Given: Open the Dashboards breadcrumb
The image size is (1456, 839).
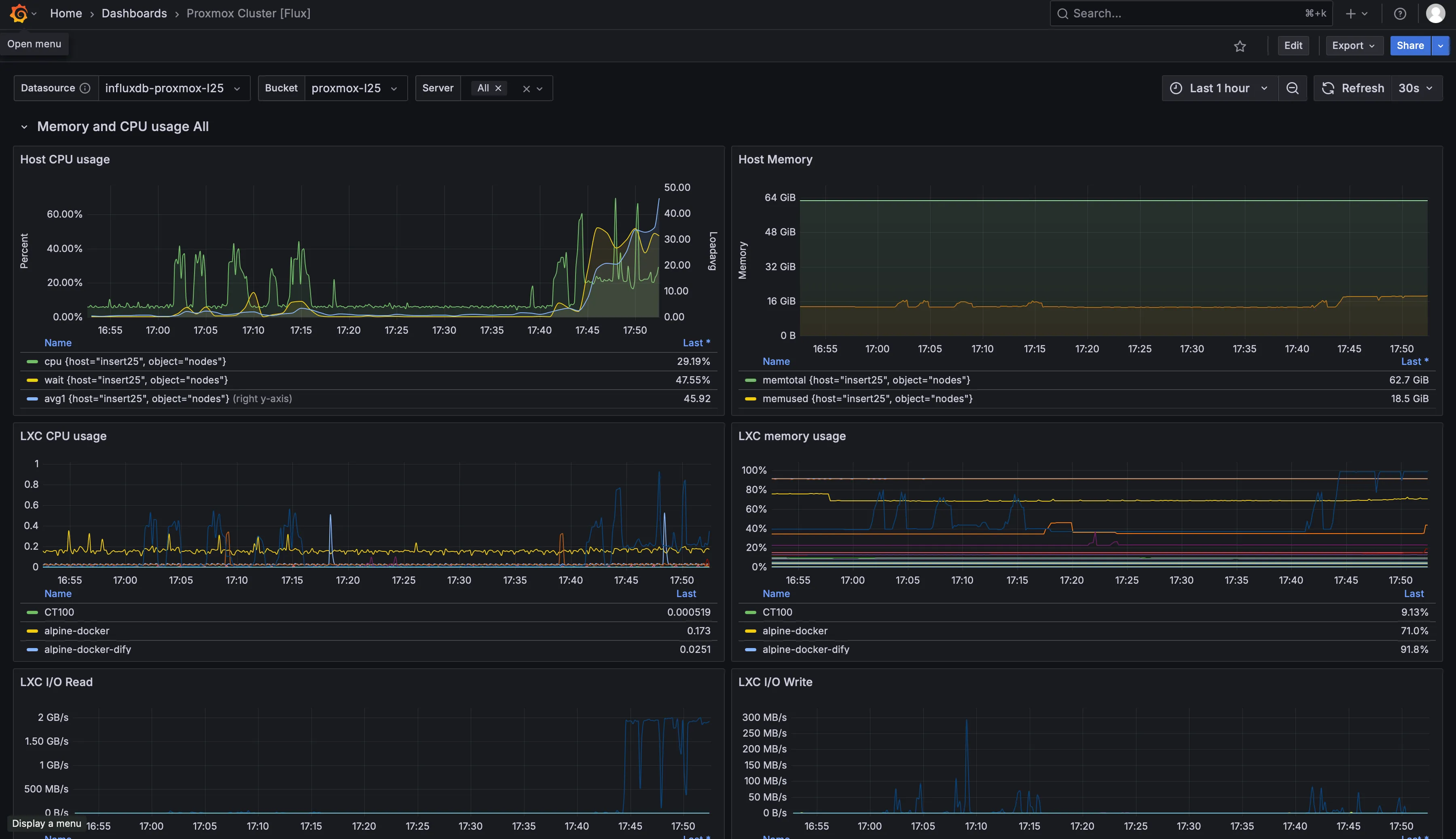Looking at the screenshot, I should click(x=133, y=13).
